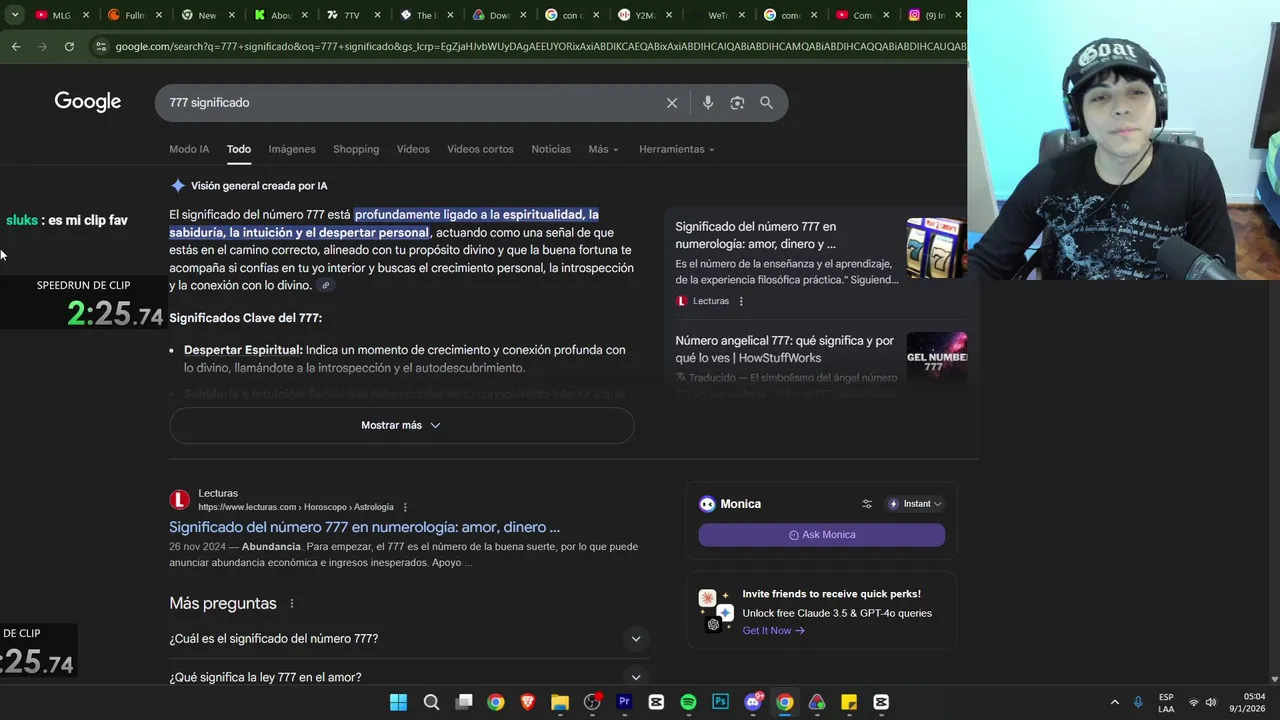Viewport: 1280px width, 720px height.
Task: Click Despertar Espiritual underlined term
Action: [243, 350]
